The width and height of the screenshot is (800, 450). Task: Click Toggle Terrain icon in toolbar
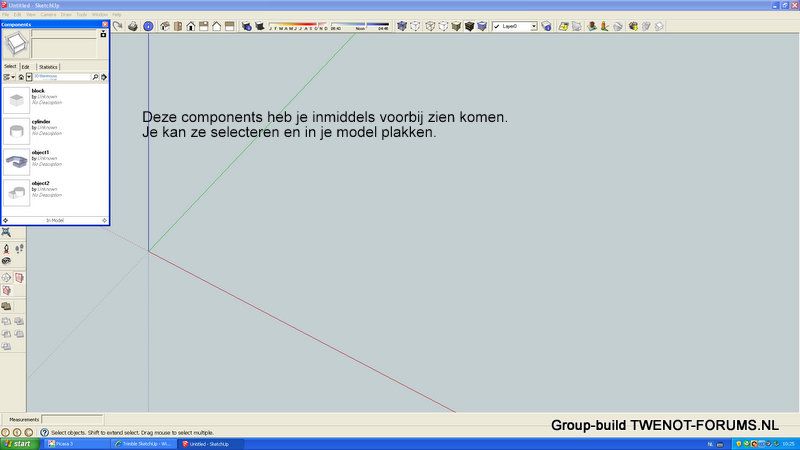click(577, 26)
